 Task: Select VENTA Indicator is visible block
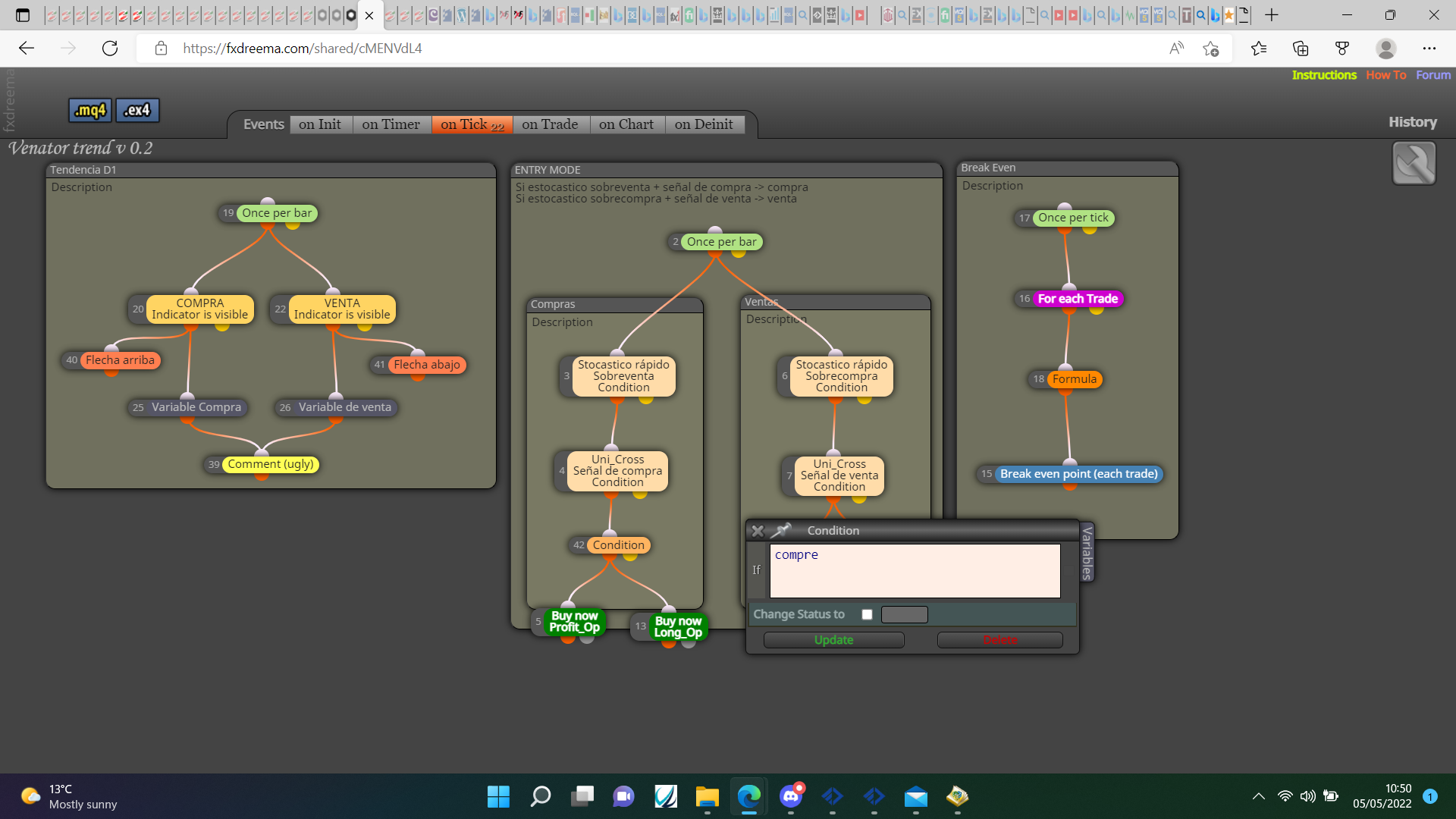pyautogui.click(x=342, y=309)
